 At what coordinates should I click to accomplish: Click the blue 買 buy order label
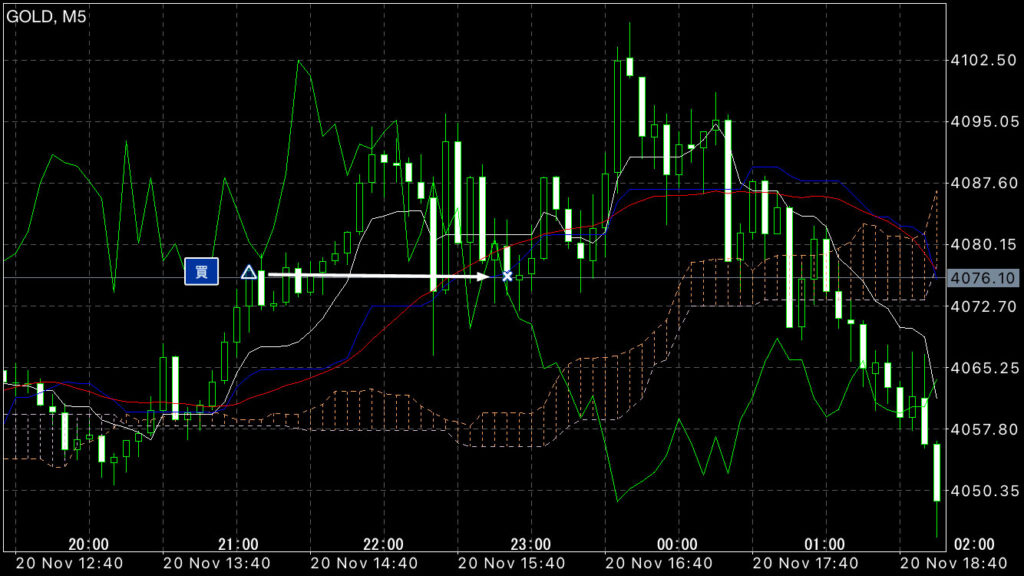pos(201,271)
